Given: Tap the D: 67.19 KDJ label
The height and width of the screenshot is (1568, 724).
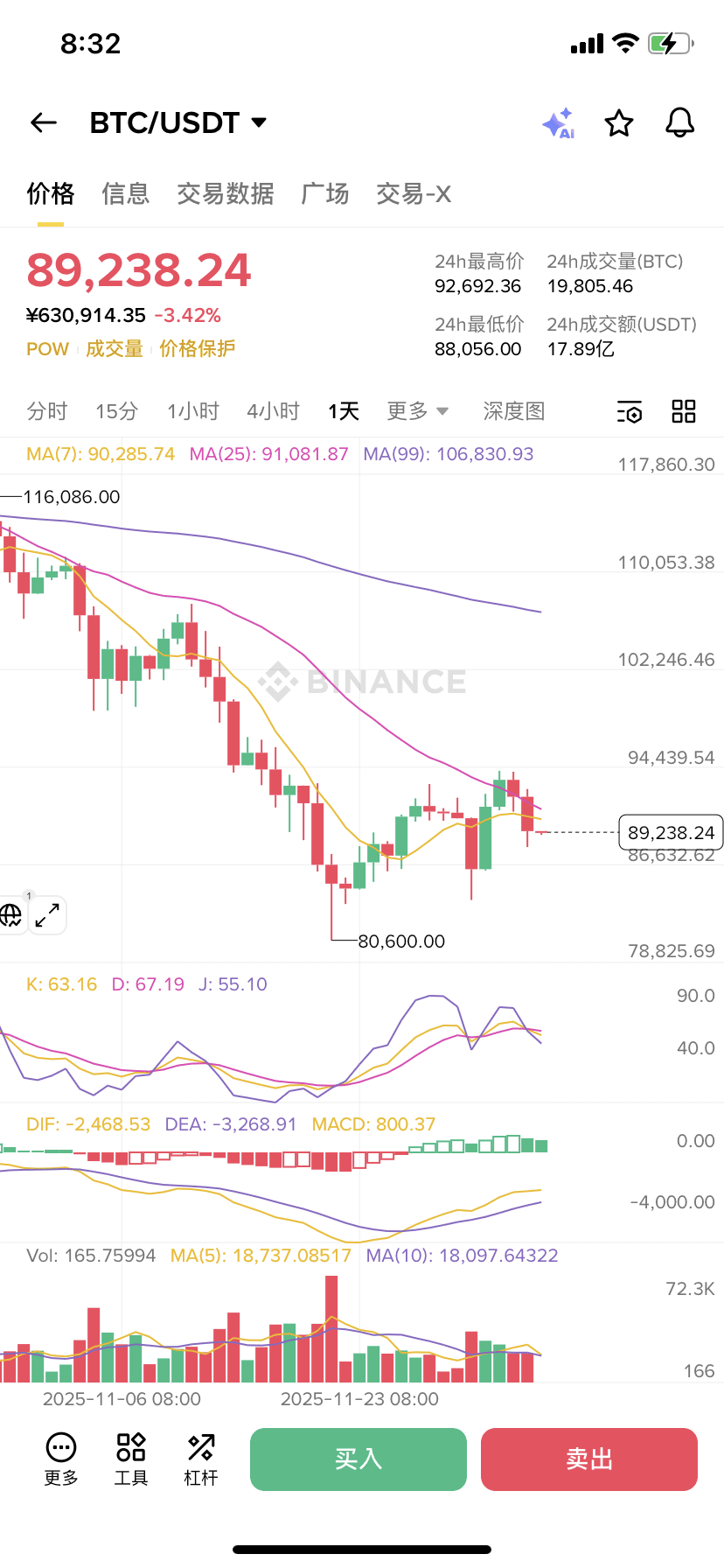Looking at the screenshot, I should [x=149, y=984].
